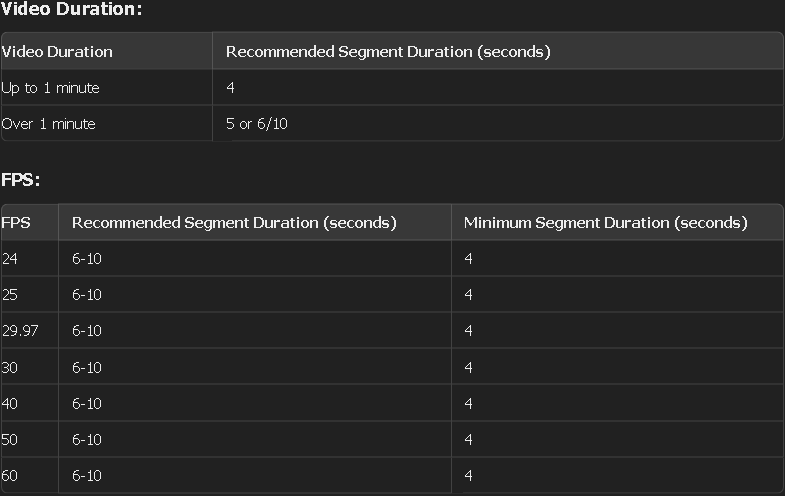Screen dimensions: 785x496
Task: Select the FPS section heading
Action: [20, 180]
